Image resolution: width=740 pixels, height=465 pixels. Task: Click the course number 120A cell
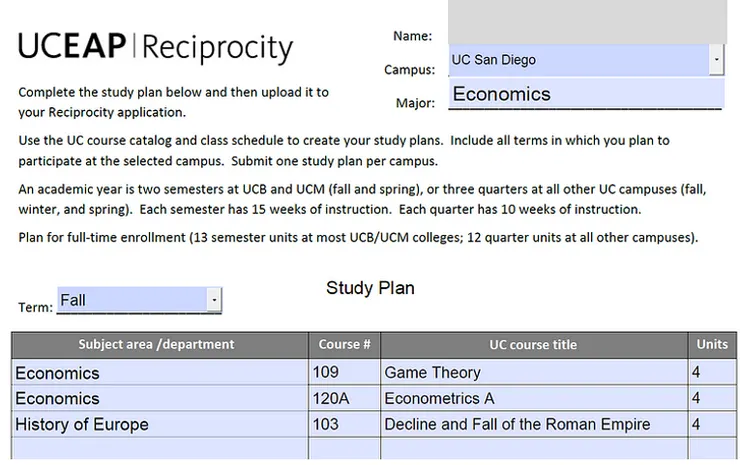(x=344, y=399)
